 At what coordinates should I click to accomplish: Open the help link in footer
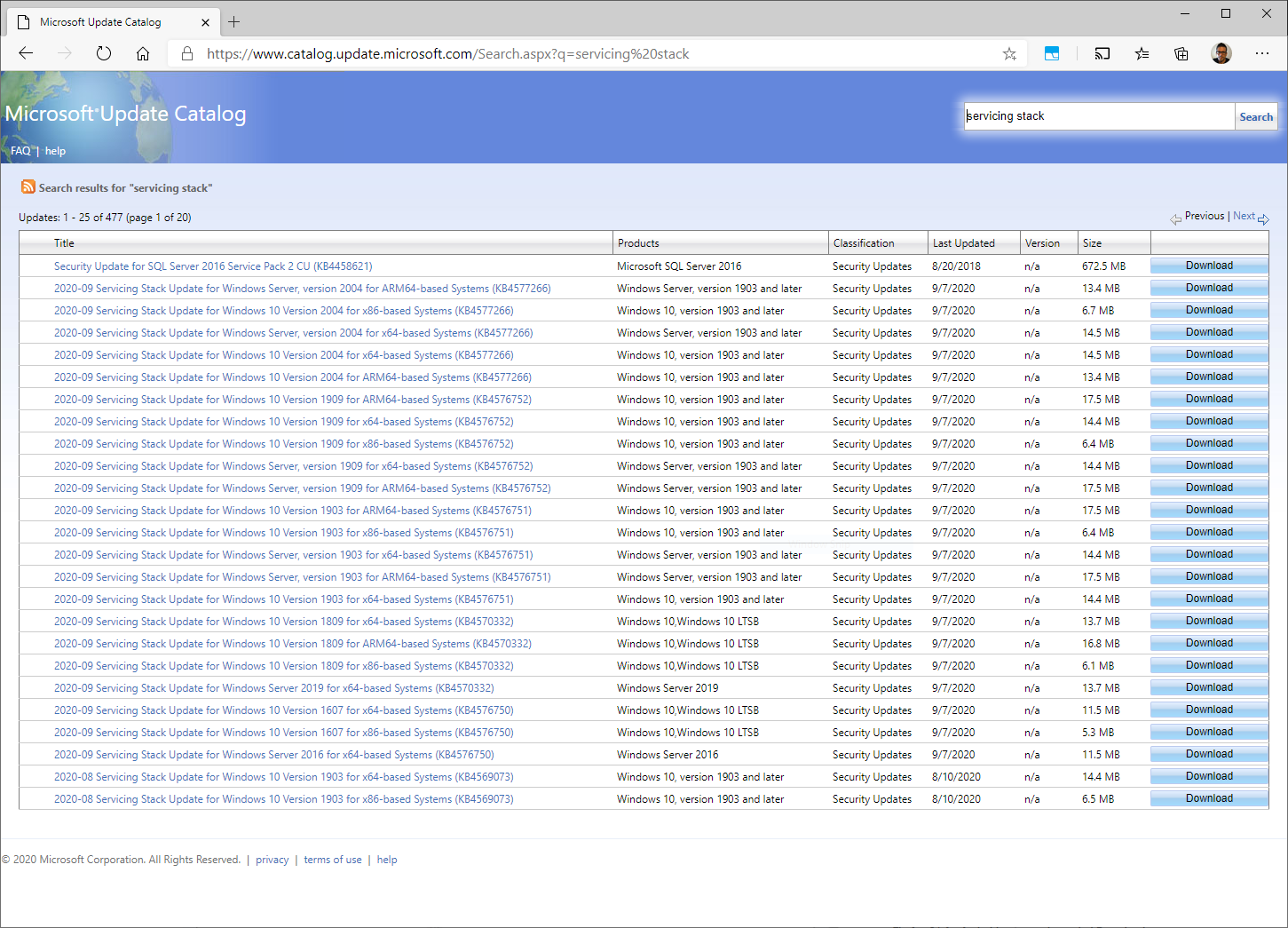[387, 860]
